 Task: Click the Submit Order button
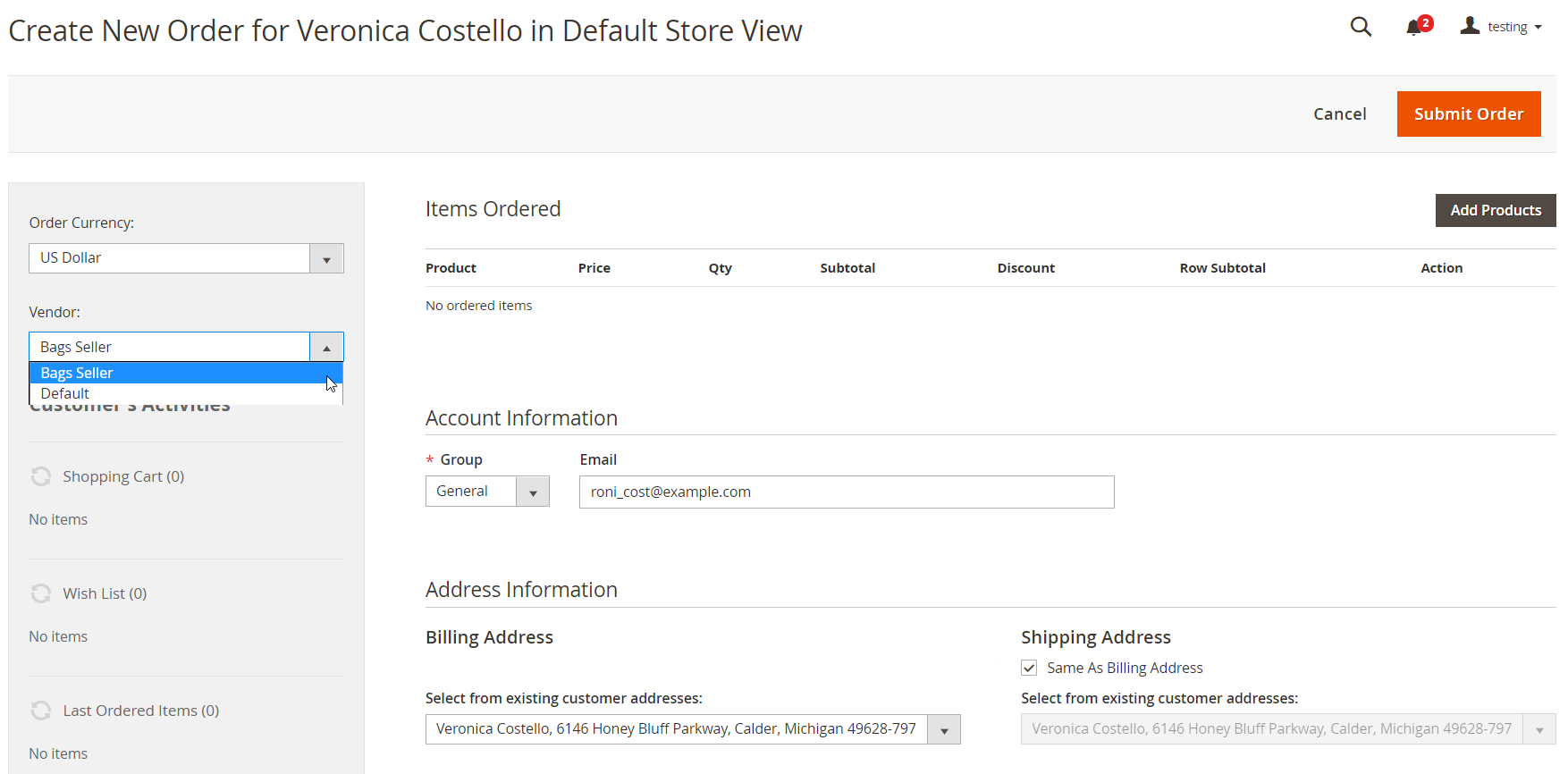click(1468, 114)
